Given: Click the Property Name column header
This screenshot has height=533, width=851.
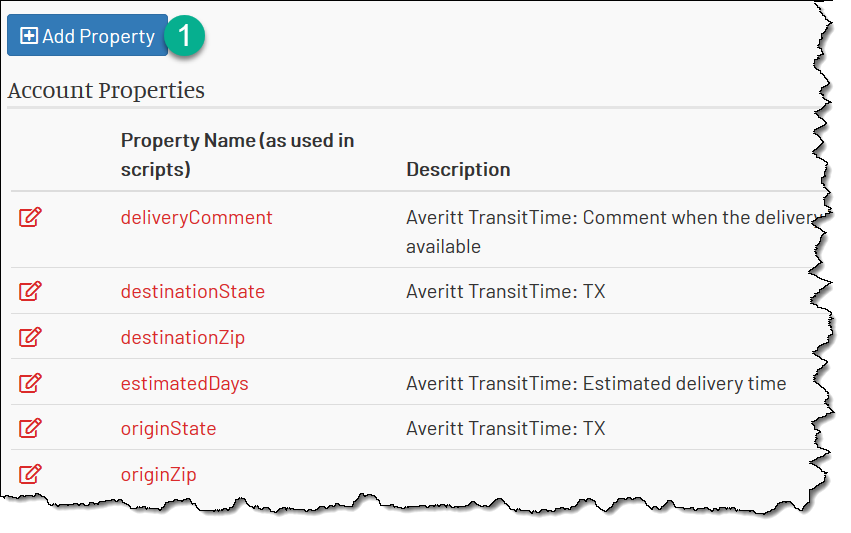Looking at the screenshot, I should pyautogui.click(x=237, y=155).
